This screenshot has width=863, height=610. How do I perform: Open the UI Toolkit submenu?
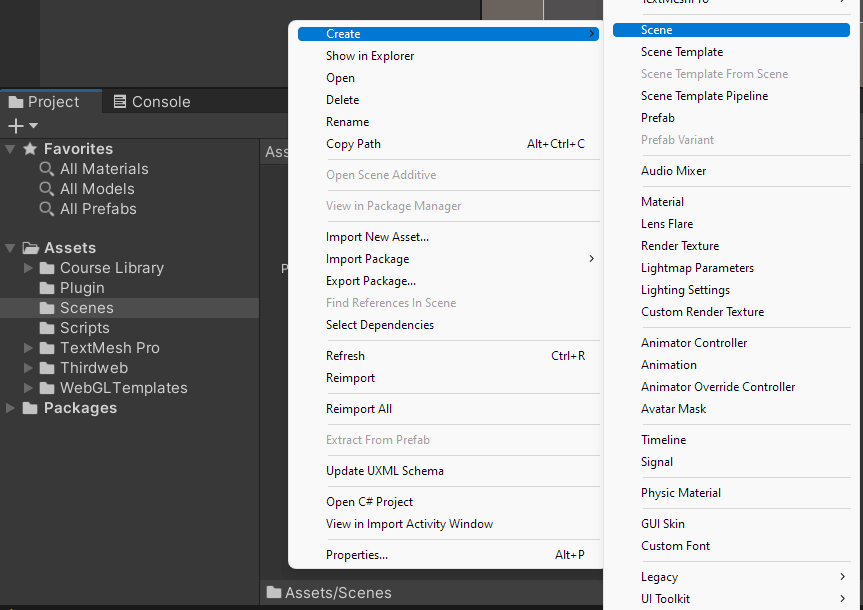(731, 598)
